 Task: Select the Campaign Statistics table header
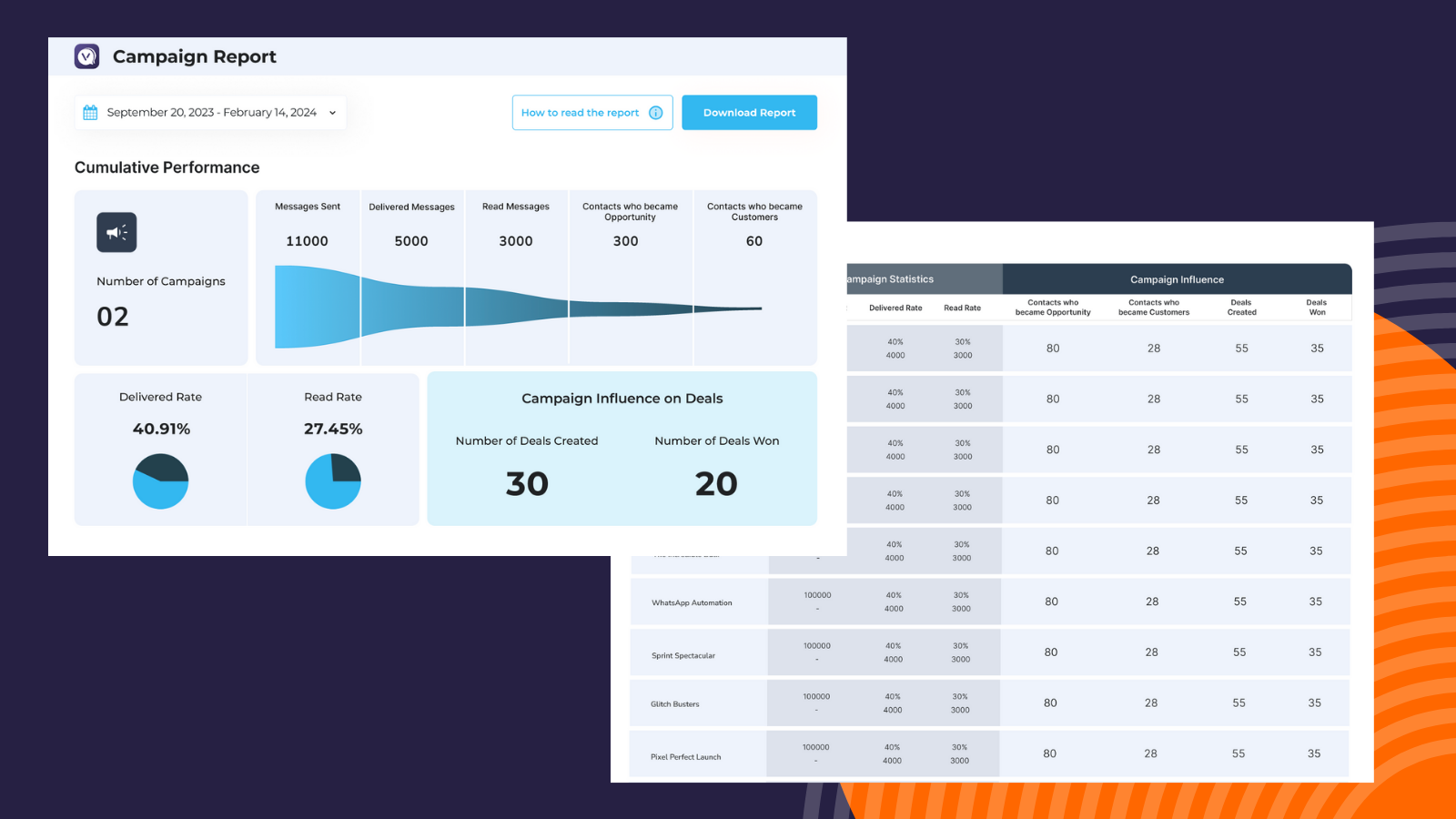[x=924, y=279]
